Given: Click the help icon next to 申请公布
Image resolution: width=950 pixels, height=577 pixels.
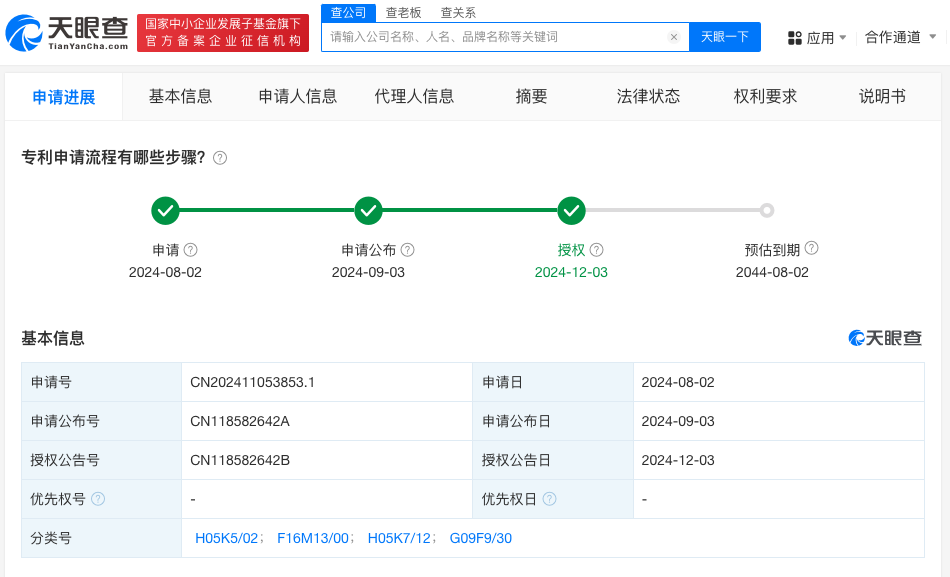Looking at the screenshot, I should (407, 250).
